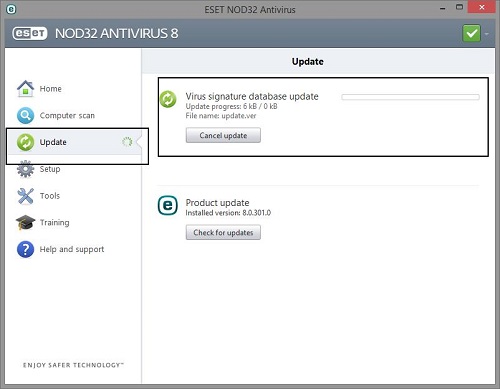Click the update progress bar
This screenshot has width=500, height=389.
click(410, 97)
